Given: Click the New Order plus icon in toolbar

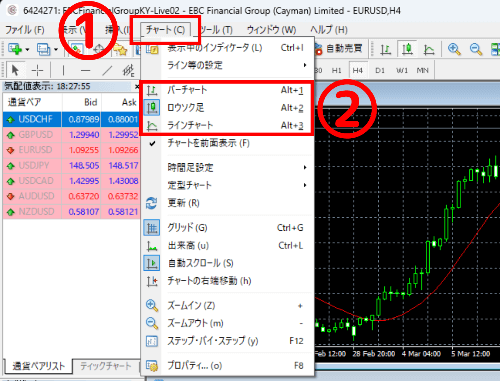Looking at the screenshot, I should point(14,50).
